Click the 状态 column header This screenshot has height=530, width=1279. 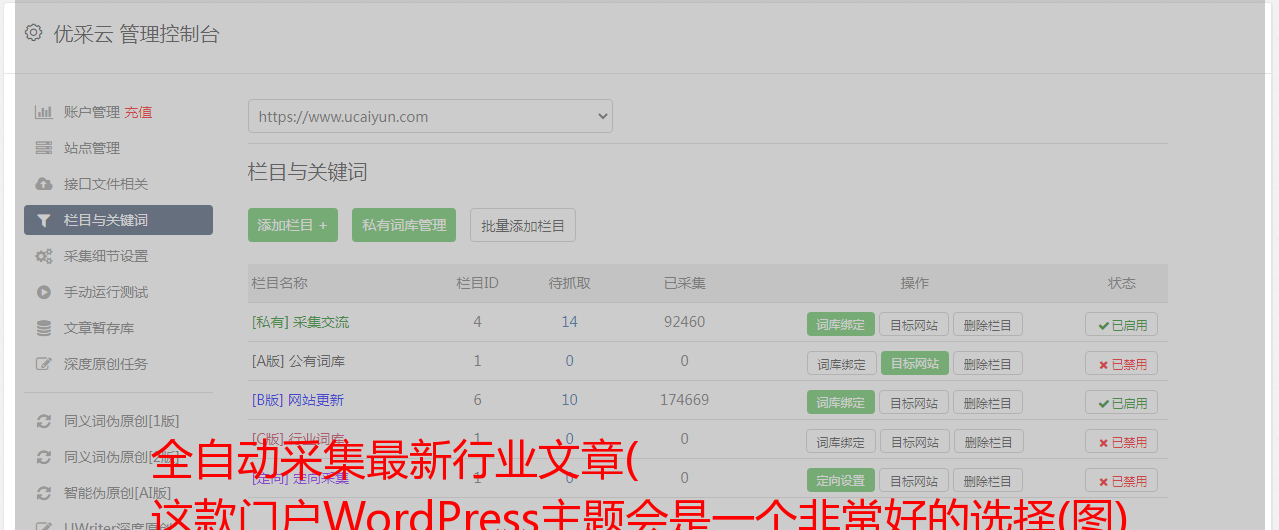tap(1122, 283)
